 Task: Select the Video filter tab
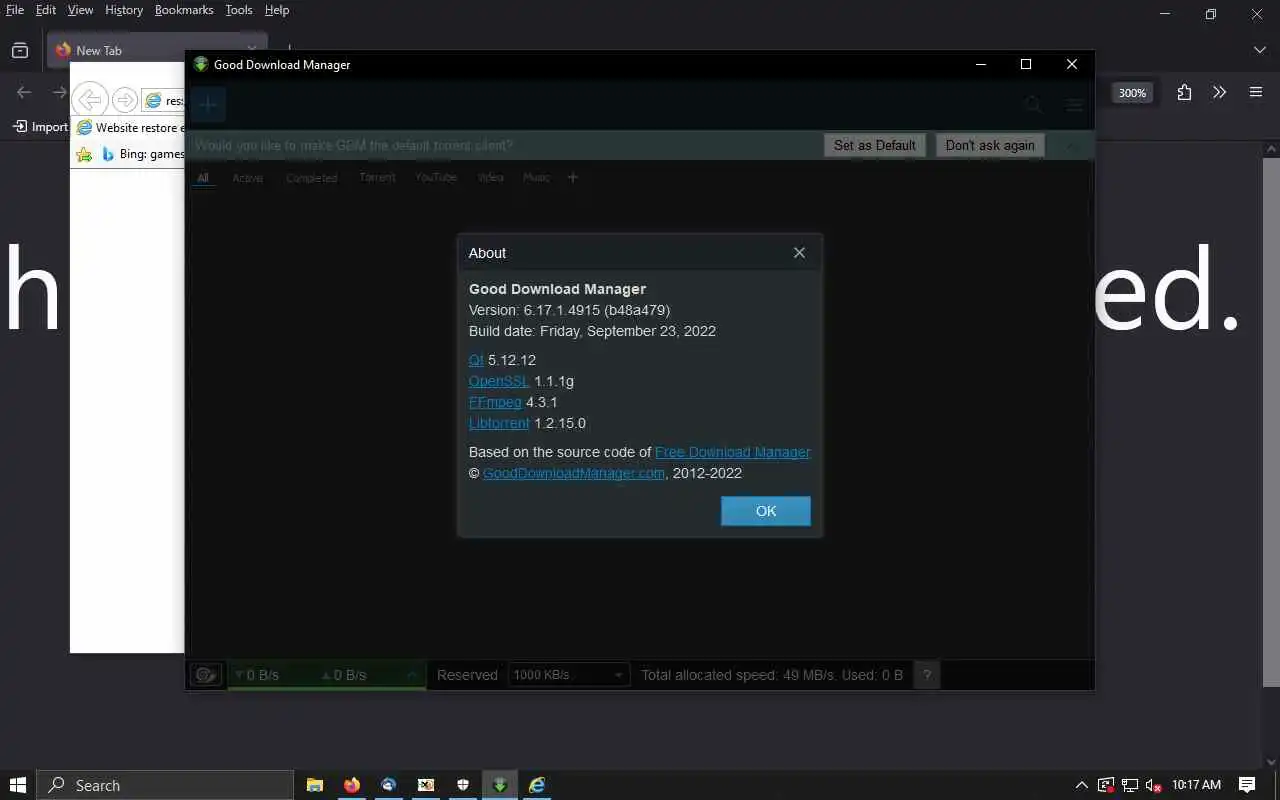click(x=490, y=177)
